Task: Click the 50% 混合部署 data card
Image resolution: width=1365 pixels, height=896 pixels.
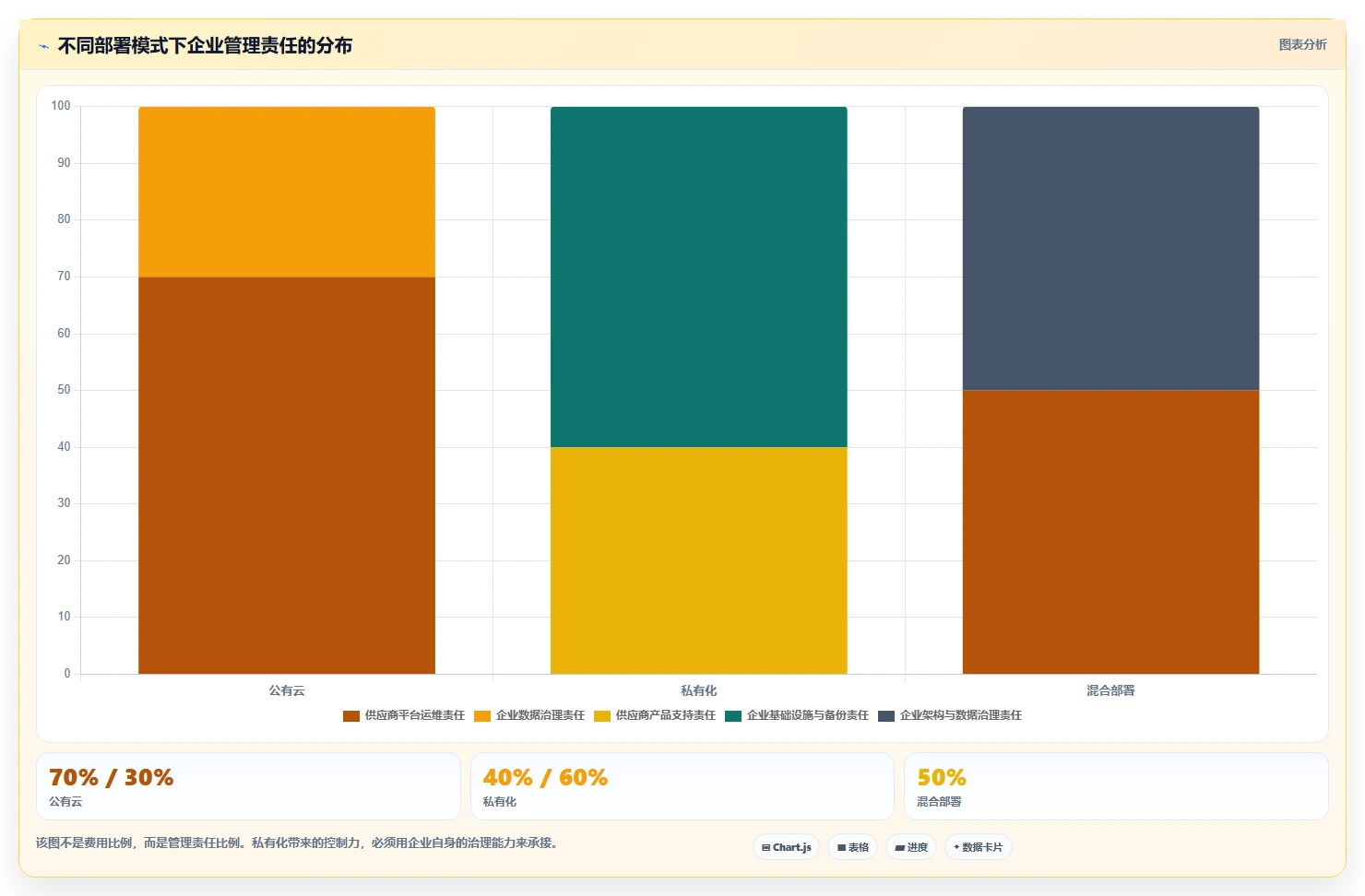Action: point(1116,786)
